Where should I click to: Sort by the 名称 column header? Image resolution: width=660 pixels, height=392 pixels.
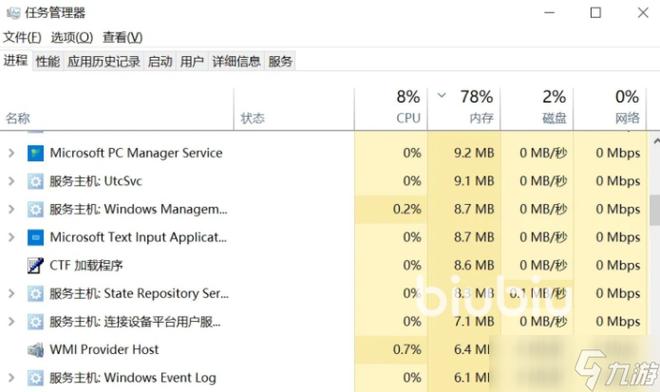point(117,109)
